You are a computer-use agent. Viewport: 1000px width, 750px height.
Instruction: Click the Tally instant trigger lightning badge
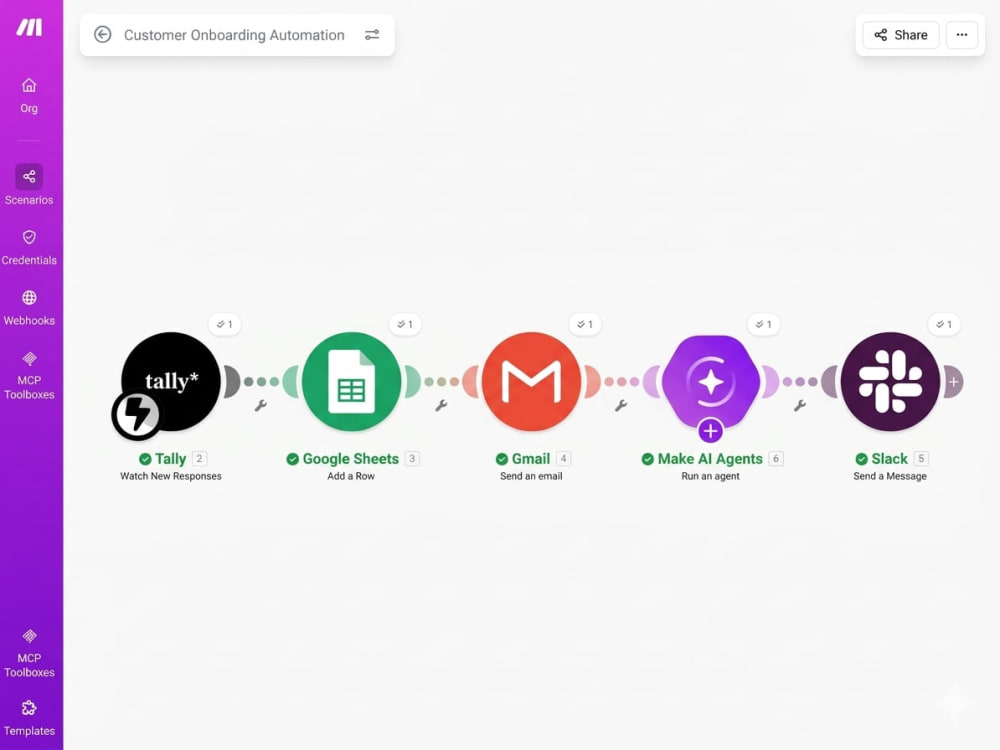(136, 415)
